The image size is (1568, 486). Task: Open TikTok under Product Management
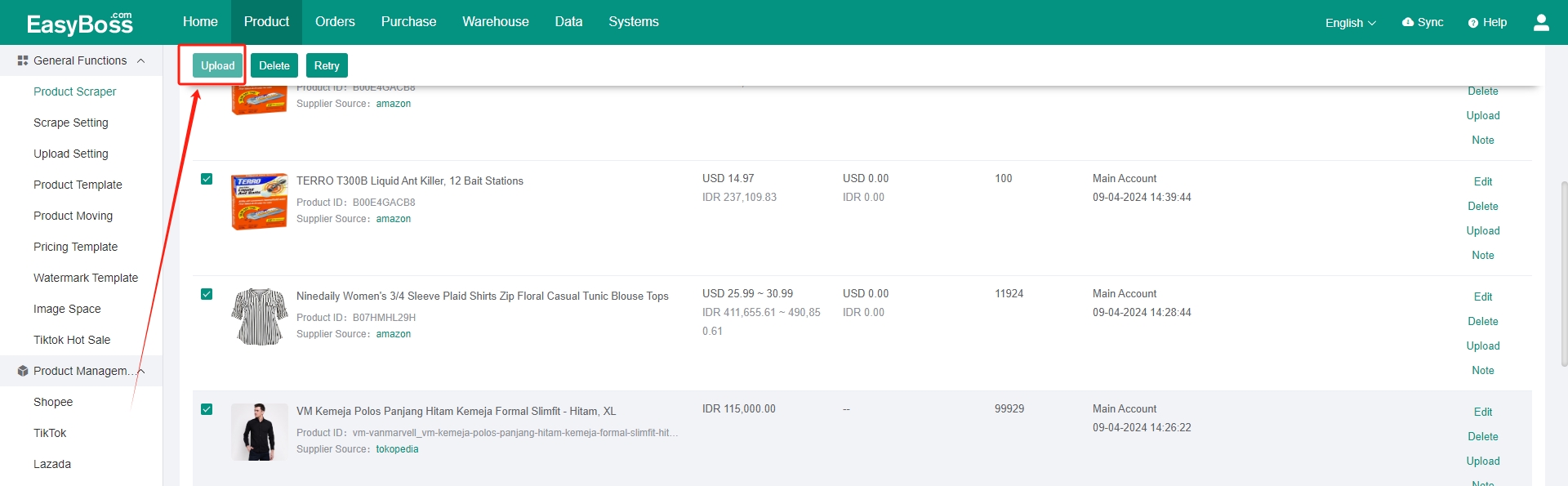click(x=50, y=433)
